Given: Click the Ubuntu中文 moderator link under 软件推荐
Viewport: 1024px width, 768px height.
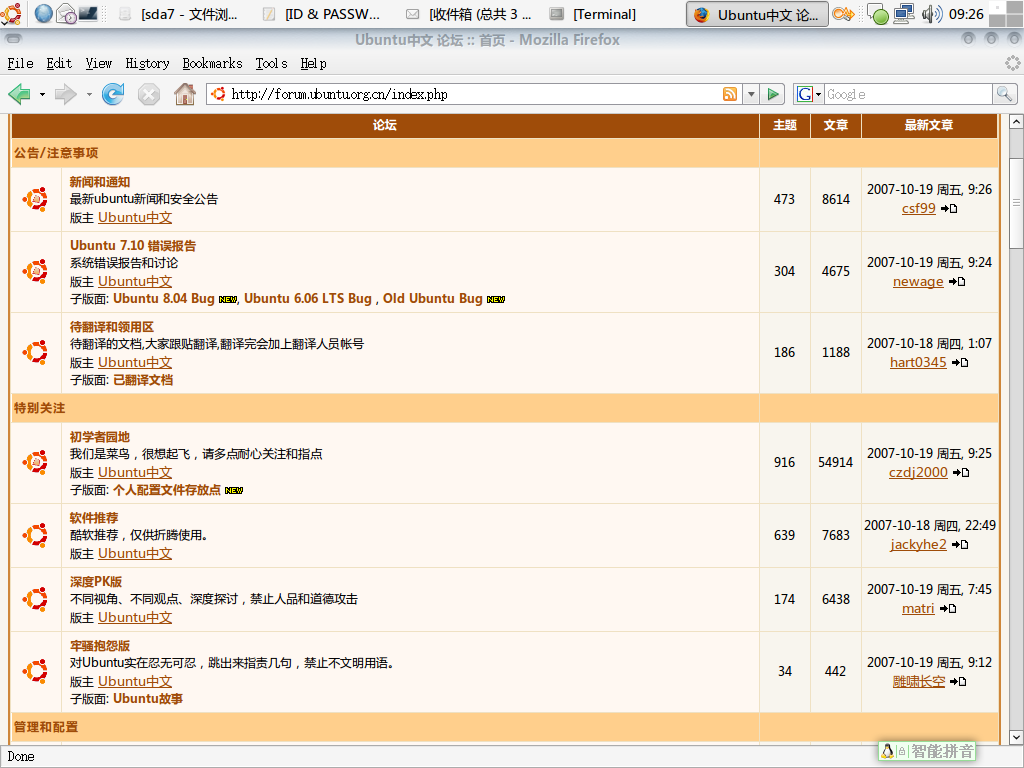Looking at the screenshot, I should 135,553.
